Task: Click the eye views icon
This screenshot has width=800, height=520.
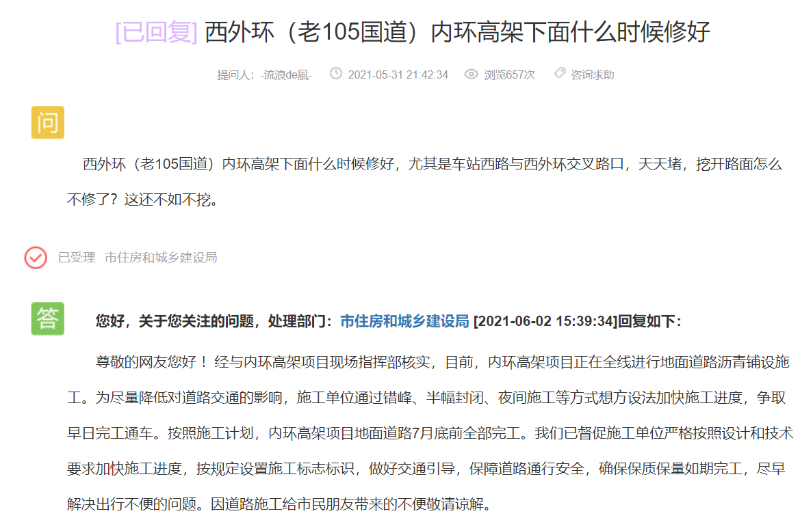Action: click(471, 75)
